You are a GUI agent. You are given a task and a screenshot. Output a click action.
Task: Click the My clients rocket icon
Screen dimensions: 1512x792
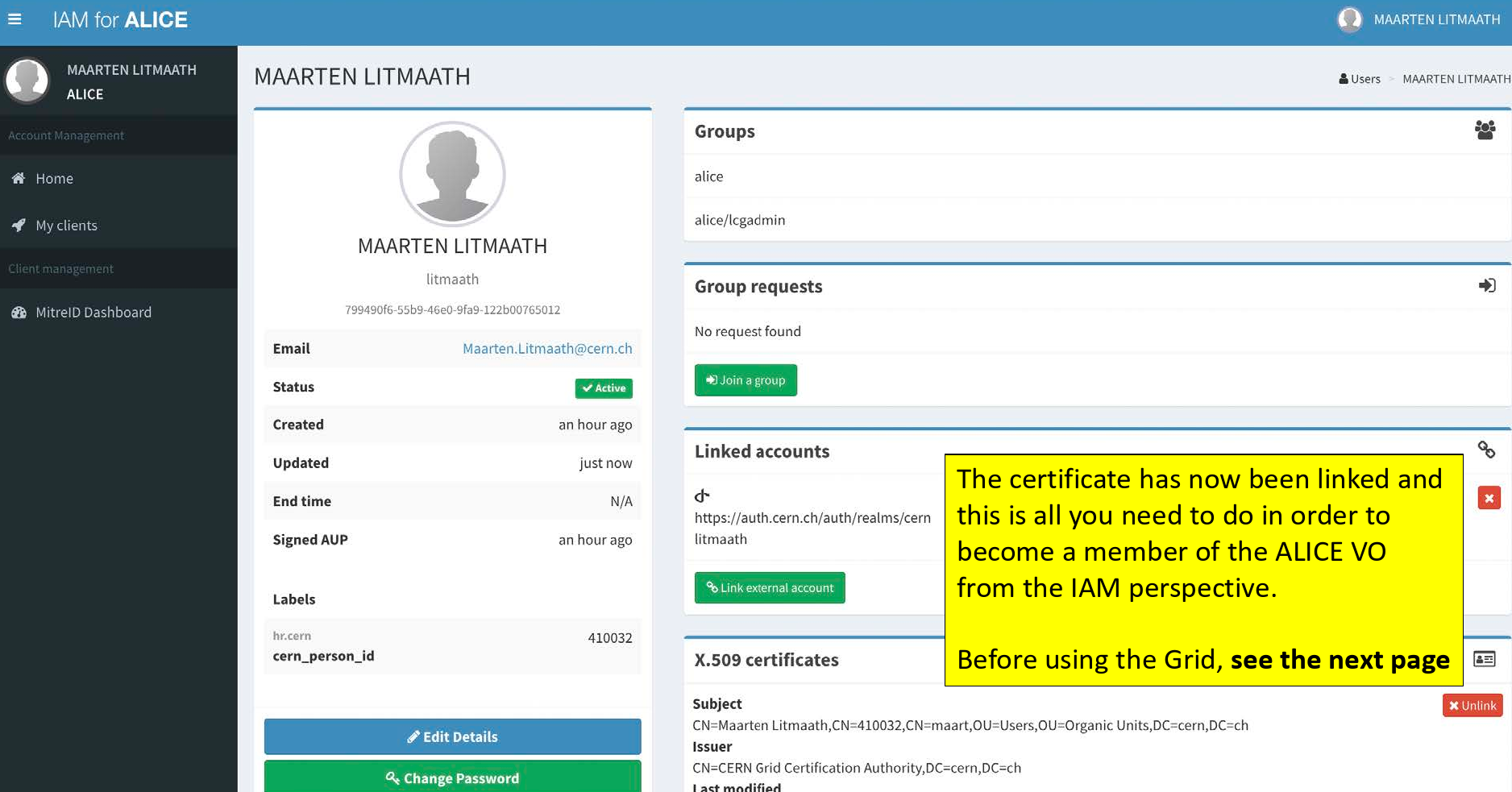[18, 226]
